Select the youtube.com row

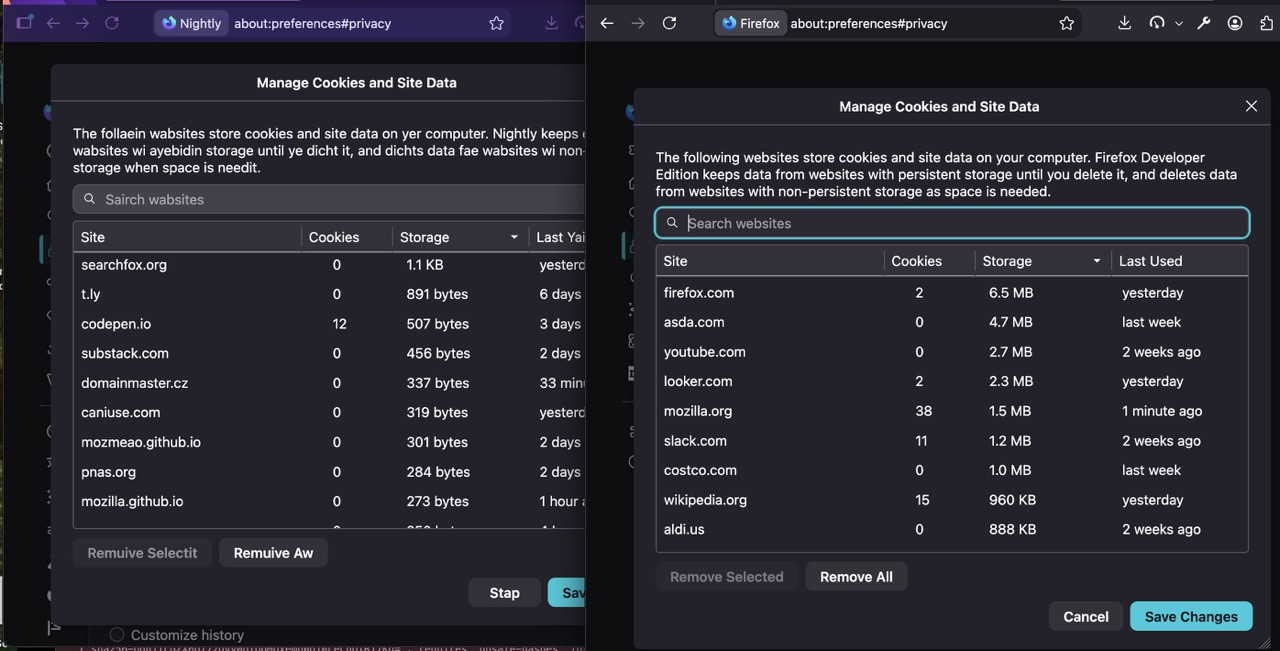(952, 352)
